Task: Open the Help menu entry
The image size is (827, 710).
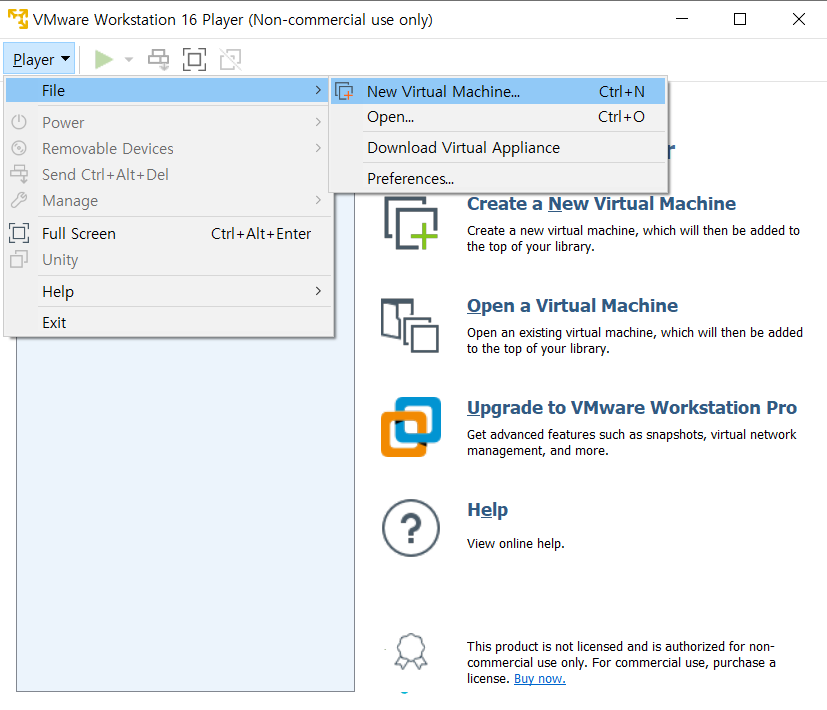Action: tap(167, 291)
